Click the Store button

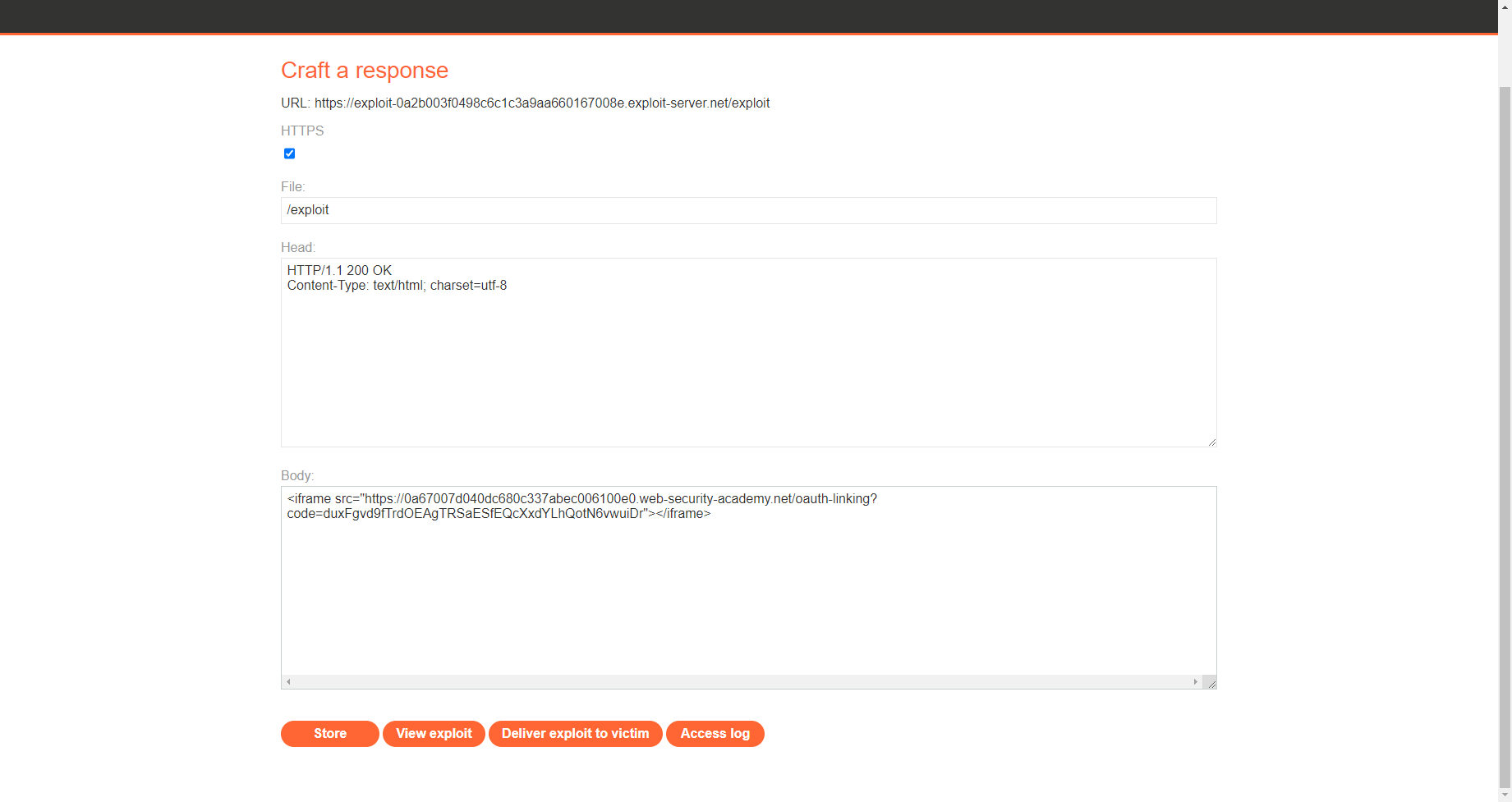pos(329,733)
